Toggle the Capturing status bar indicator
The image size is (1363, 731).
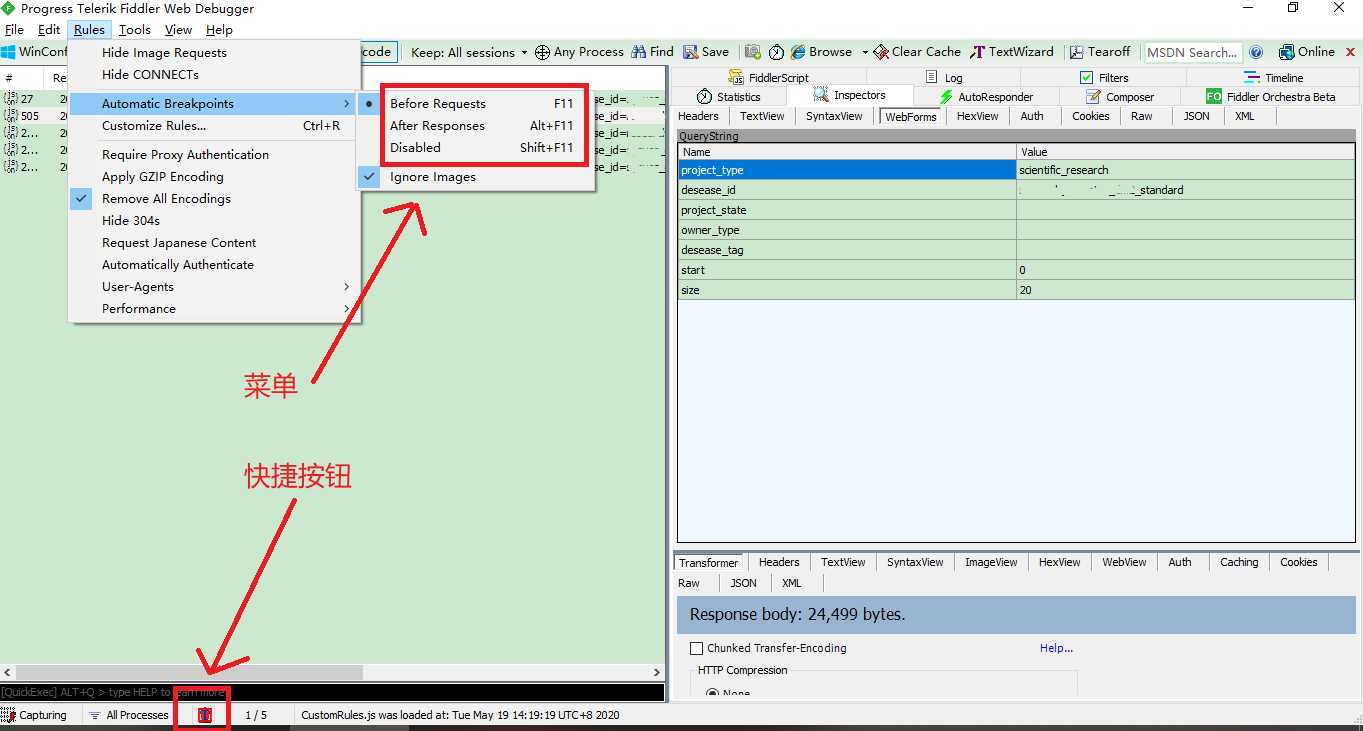tap(35, 715)
